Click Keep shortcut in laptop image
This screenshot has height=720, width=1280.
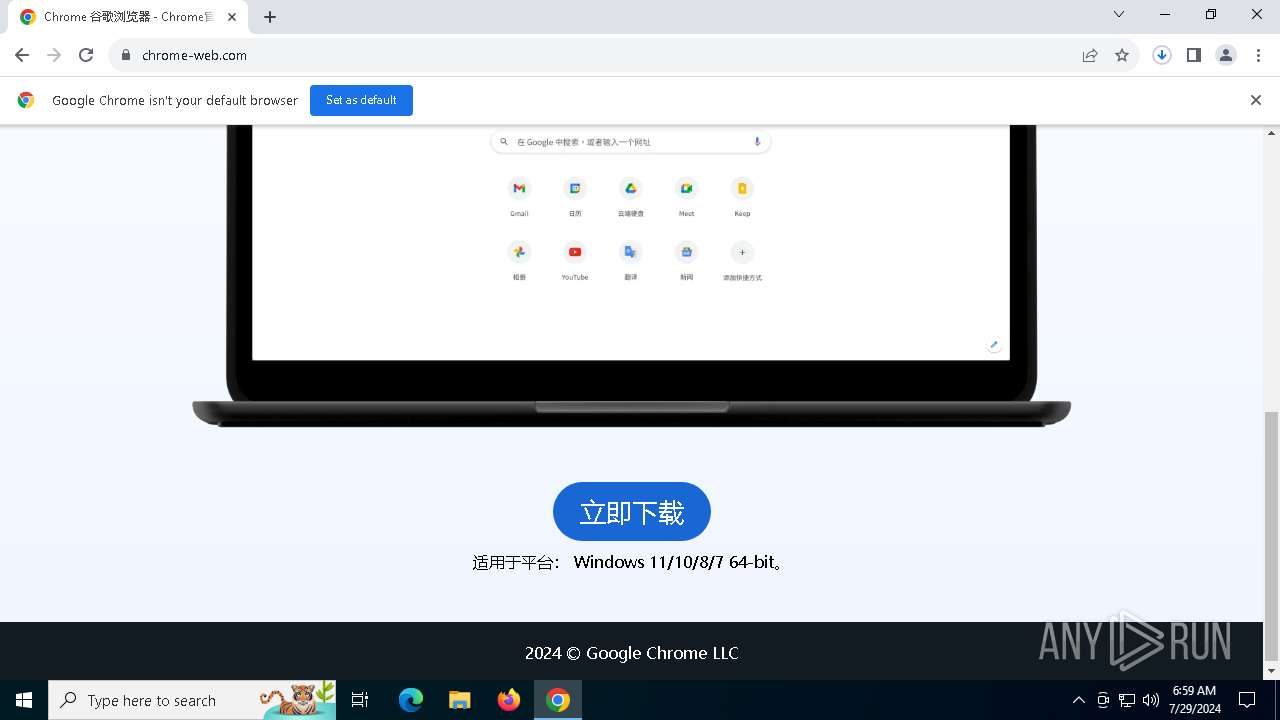click(x=742, y=196)
